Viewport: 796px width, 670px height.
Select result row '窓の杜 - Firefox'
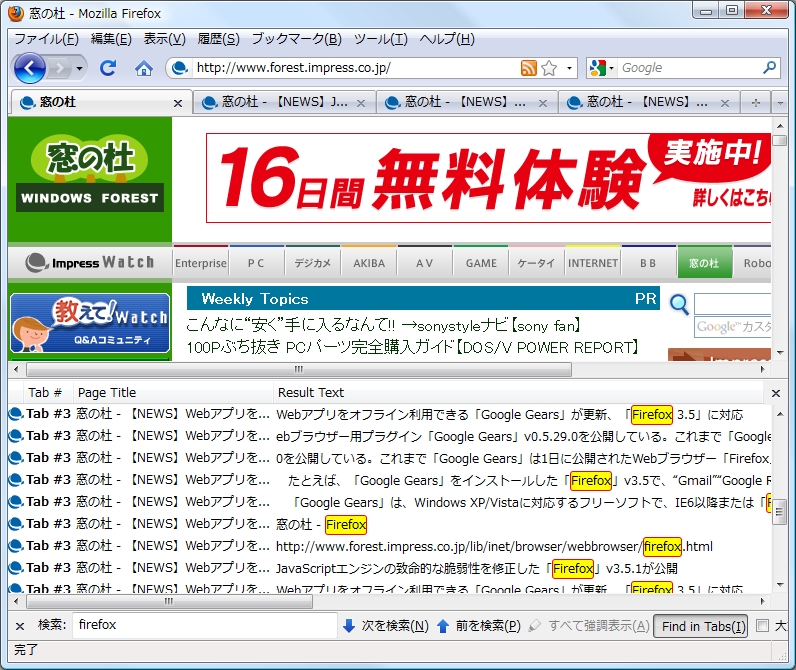pyautogui.click(x=390, y=524)
